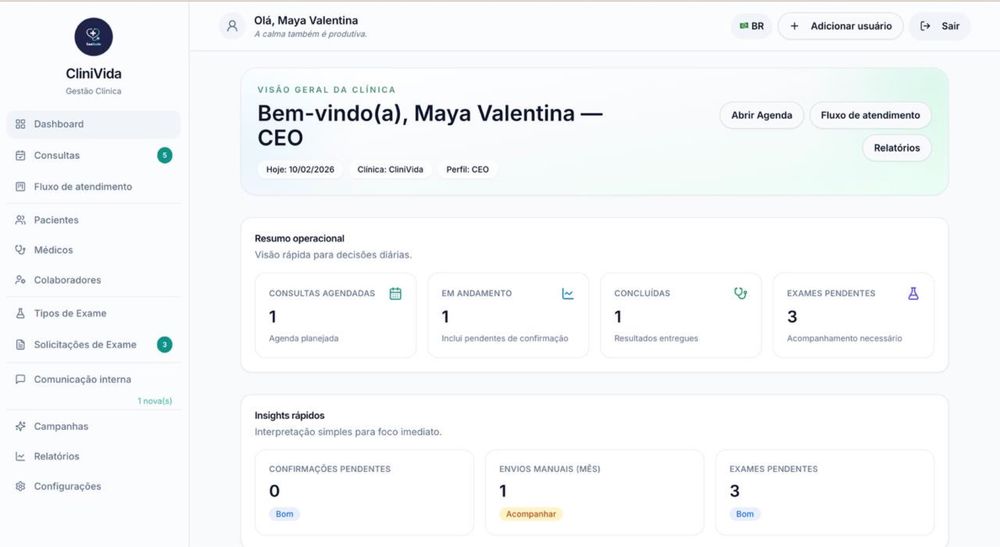Click the 'Gestão Clínica' subtitle
The height and width of the screenshot is (547, 1000).
point(94,91)
